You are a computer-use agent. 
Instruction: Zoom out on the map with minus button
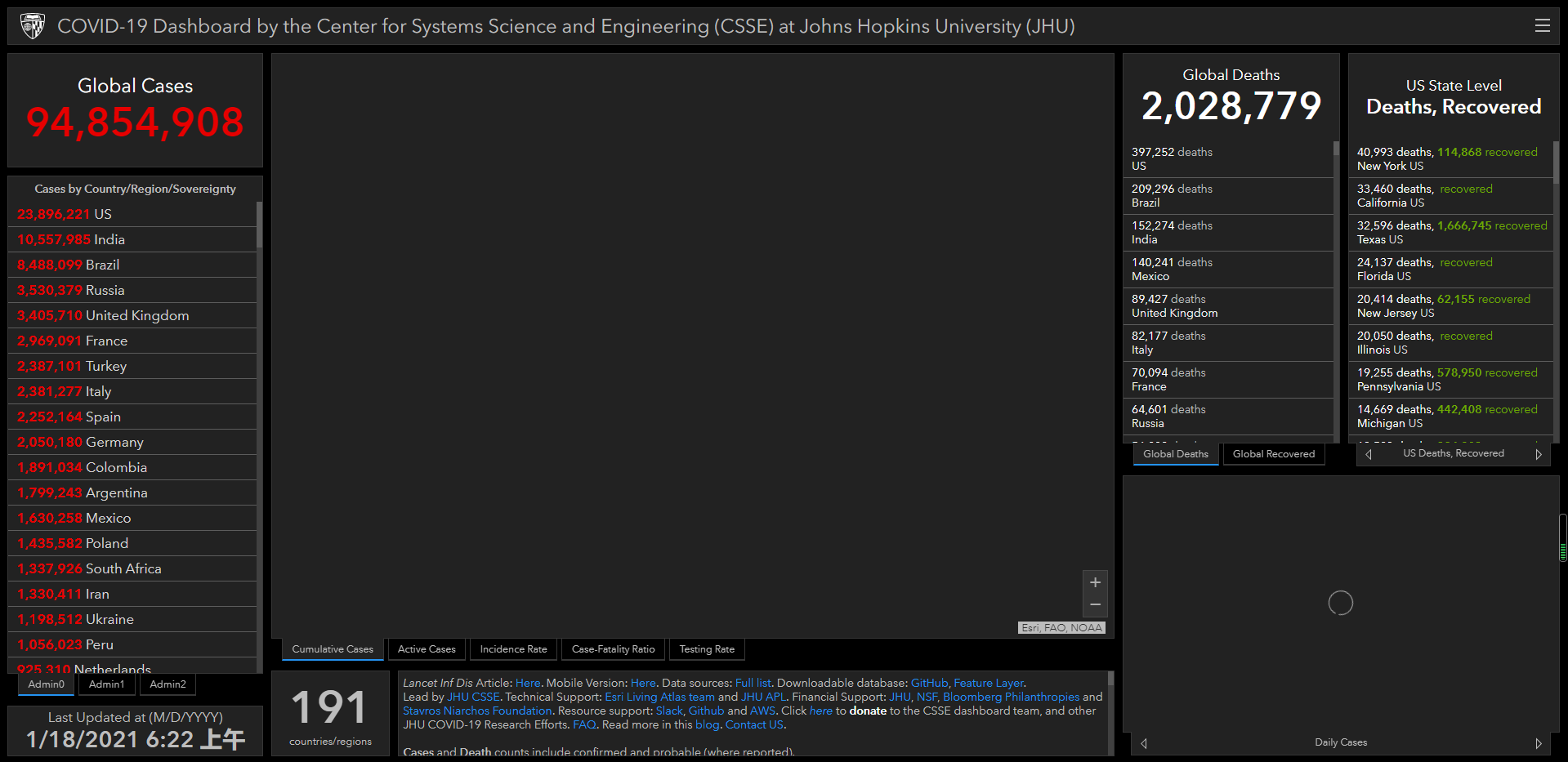(x=1095, y=605)
